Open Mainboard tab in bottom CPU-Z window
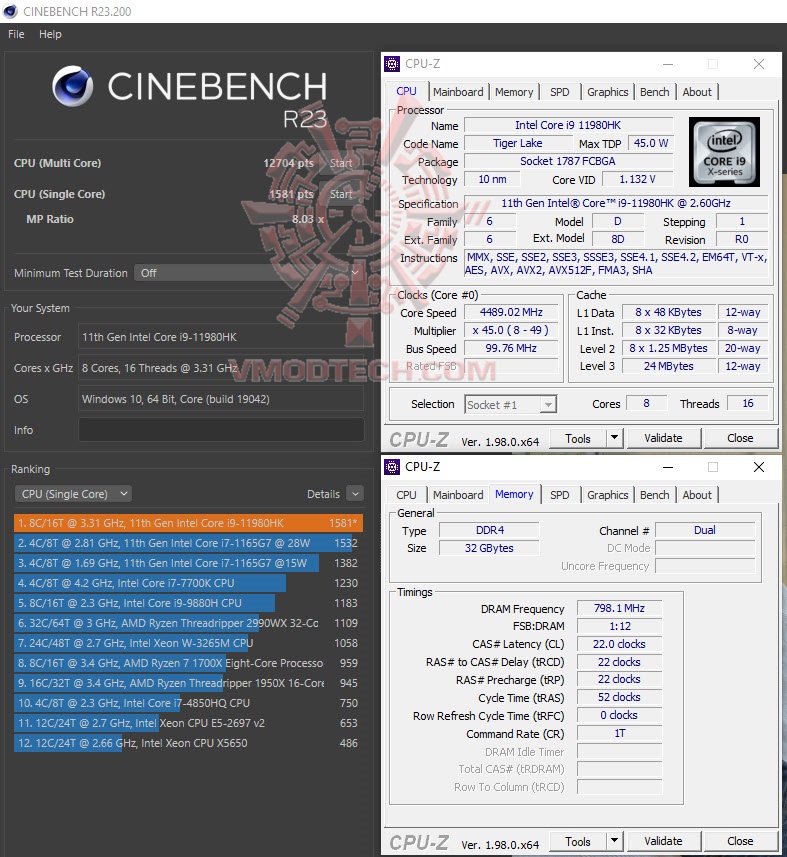Viewport: 787px width, 857px height. 458,495
